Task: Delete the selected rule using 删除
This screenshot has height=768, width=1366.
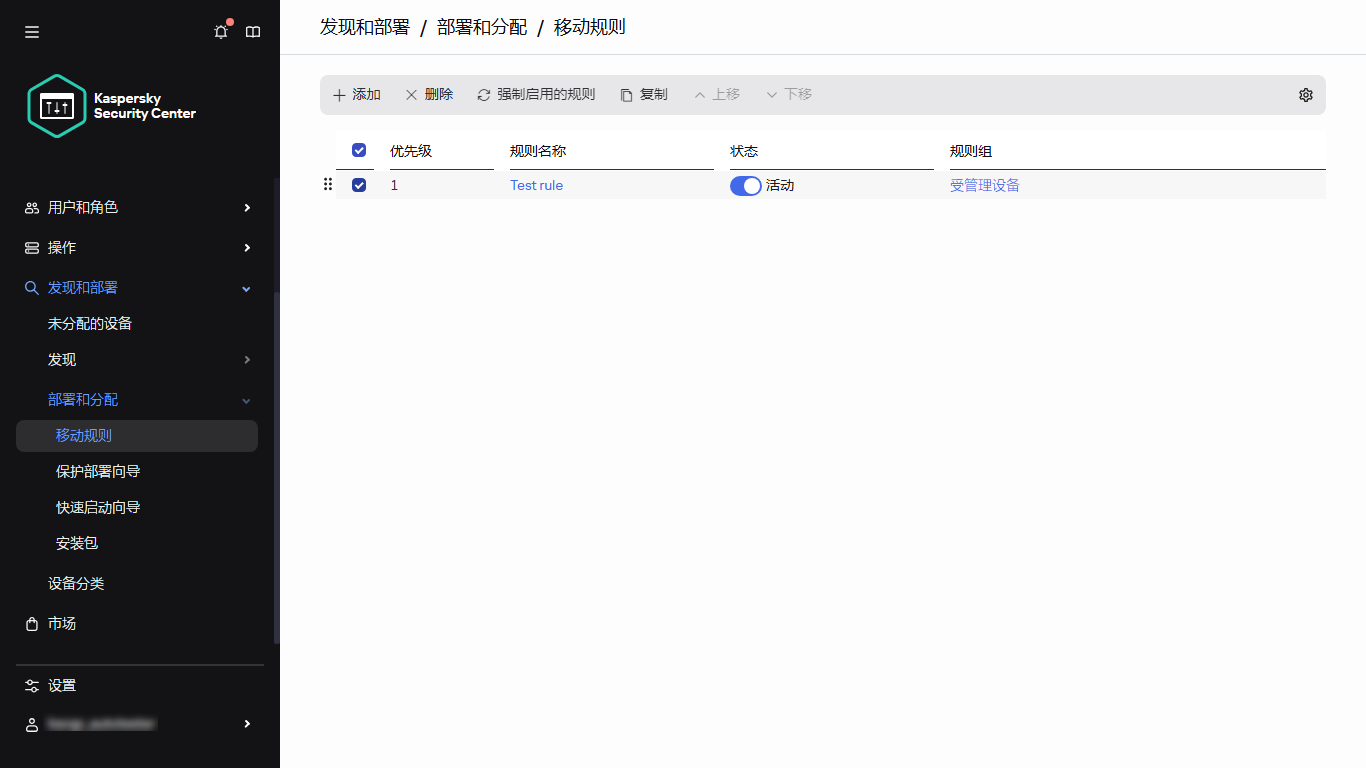Action: coord(429,94)
